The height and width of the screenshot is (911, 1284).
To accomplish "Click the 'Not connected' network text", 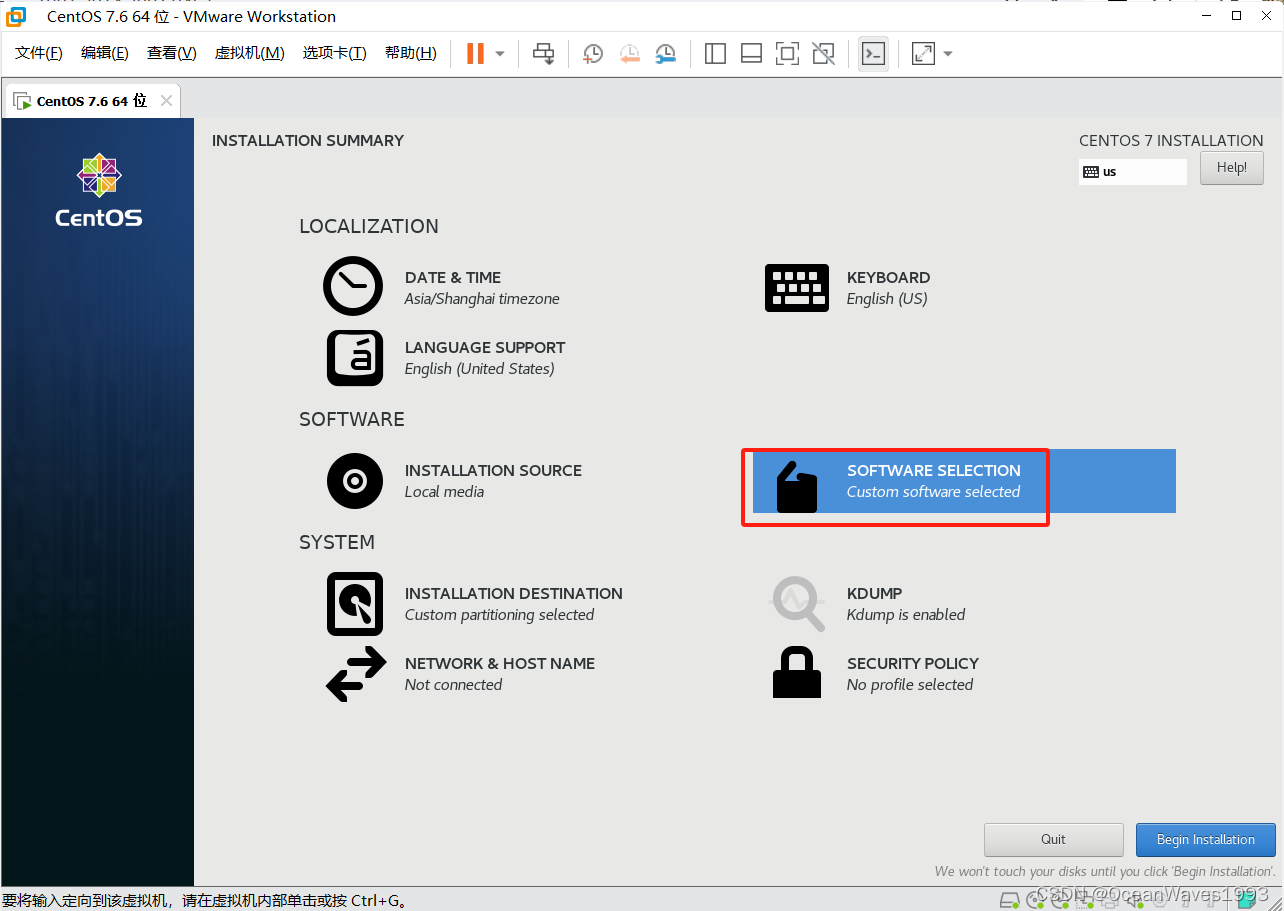I will coord(453,685).
